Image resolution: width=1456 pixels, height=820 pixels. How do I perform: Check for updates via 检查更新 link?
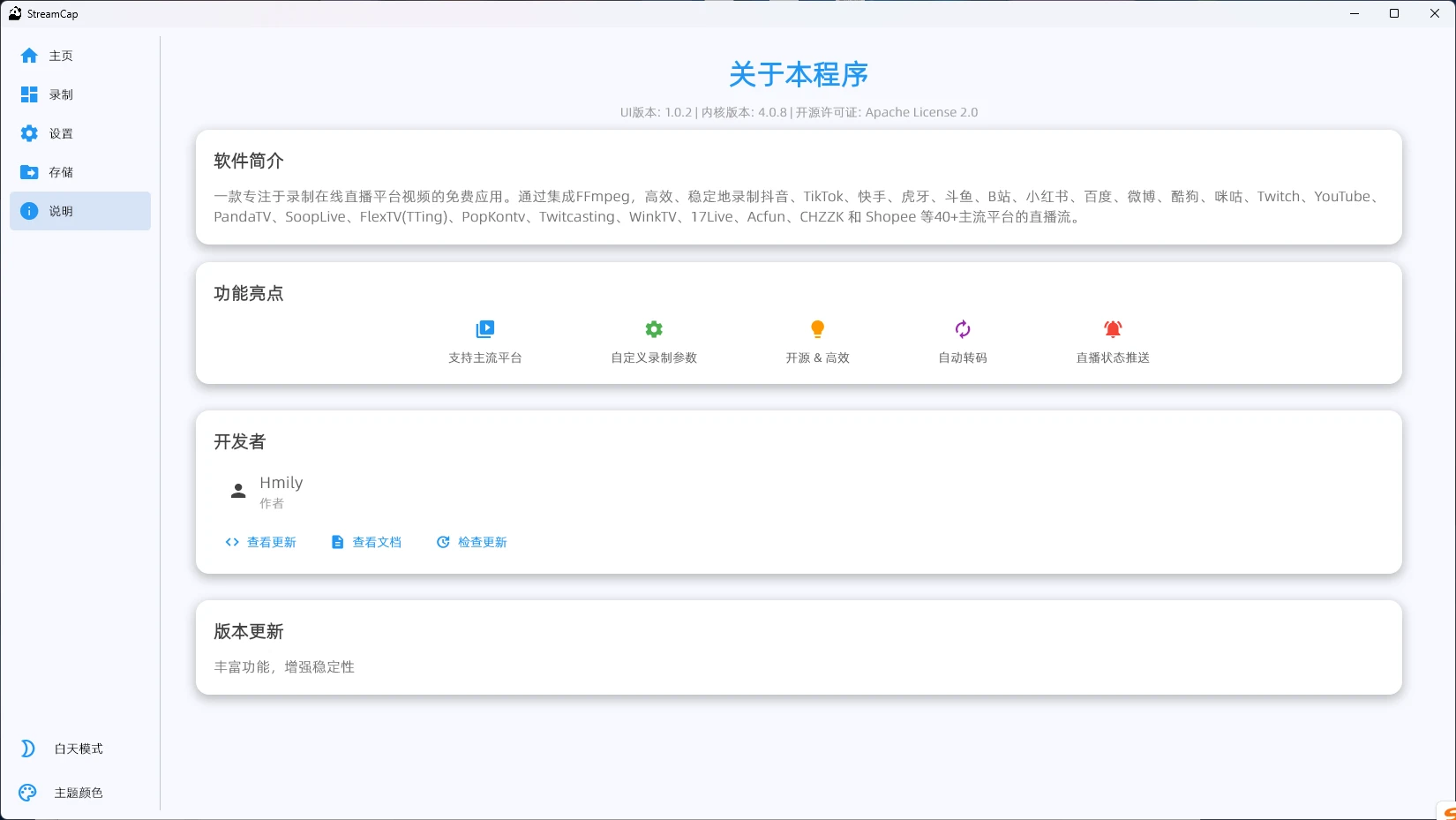click(472, 542)
